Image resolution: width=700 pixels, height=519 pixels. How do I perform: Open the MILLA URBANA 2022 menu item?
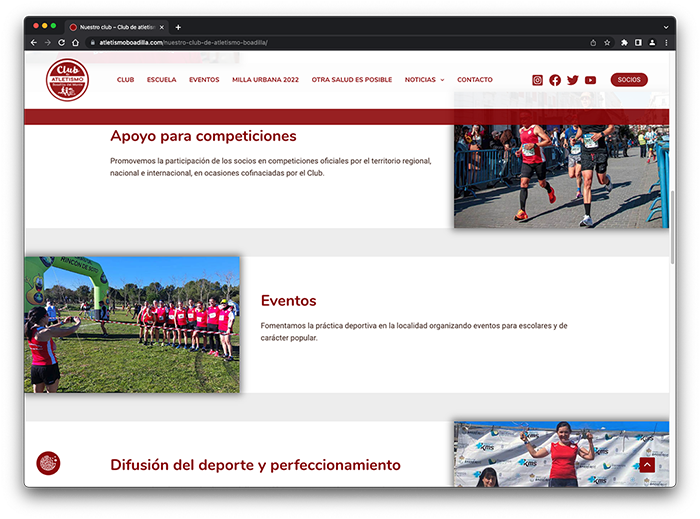[x=265, y=79]
